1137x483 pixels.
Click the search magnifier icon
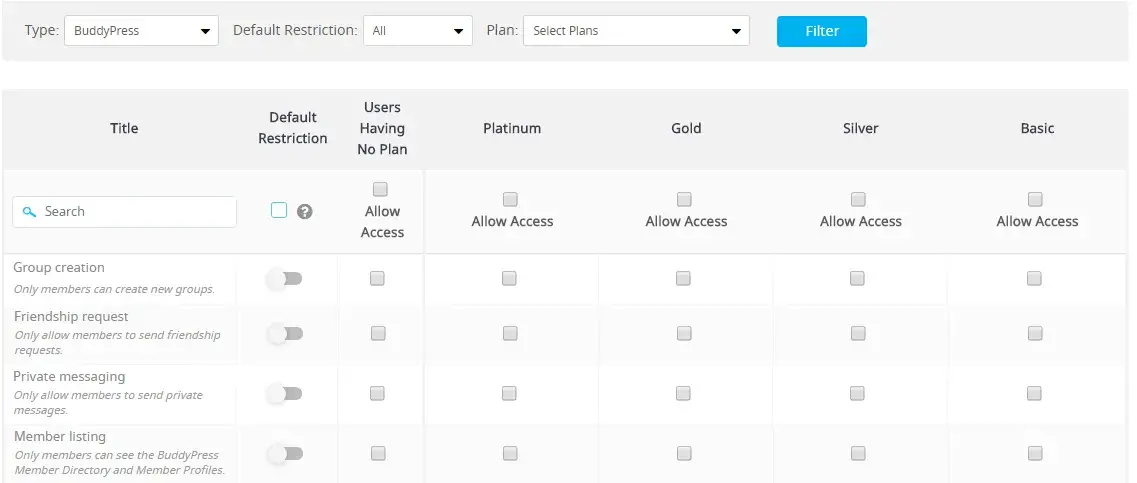pyautogui.click(x=29, y=212)
